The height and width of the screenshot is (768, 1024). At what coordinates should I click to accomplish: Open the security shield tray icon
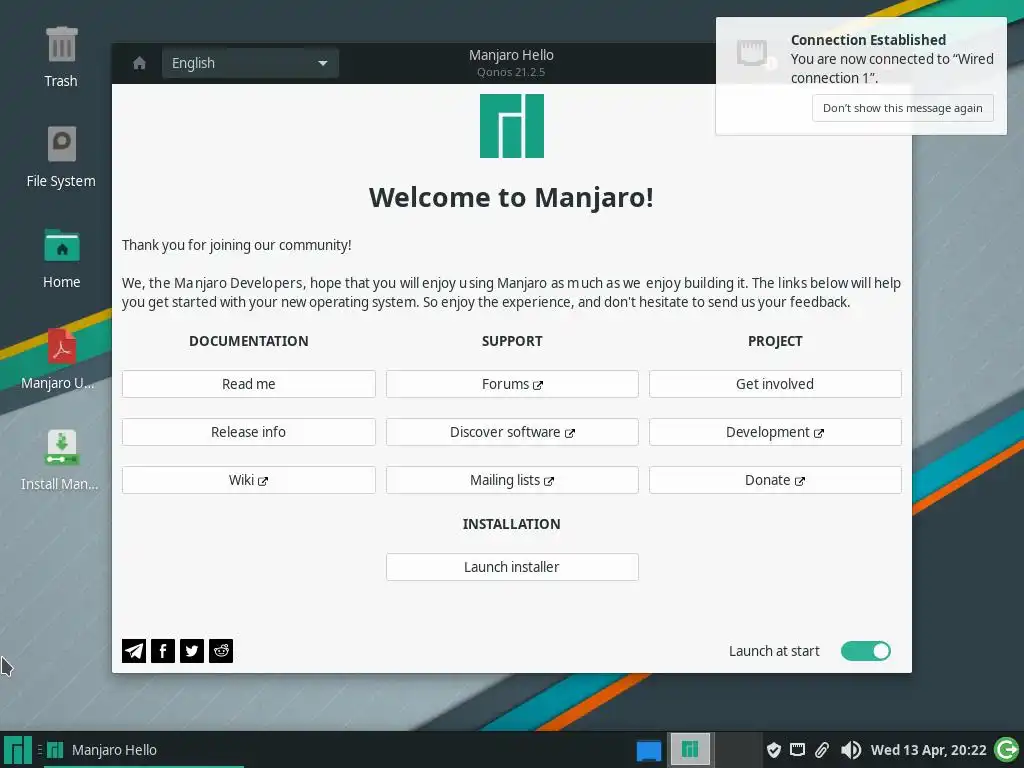pyautogui.click(x=773, y=750)
